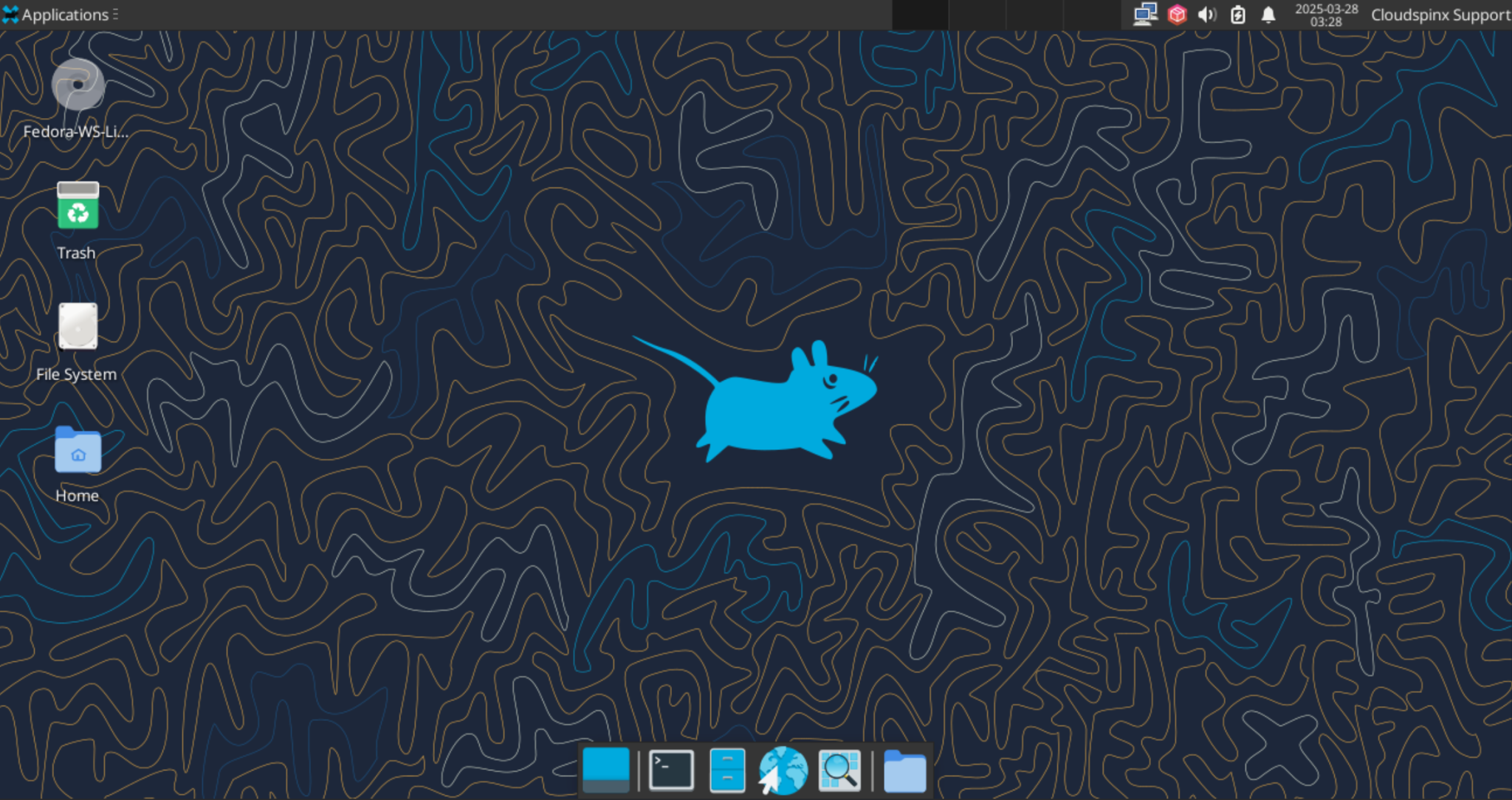Open the folder directory menu on the dock
Viewport: 1512px width, 800px height.
[x=904, y=770]
